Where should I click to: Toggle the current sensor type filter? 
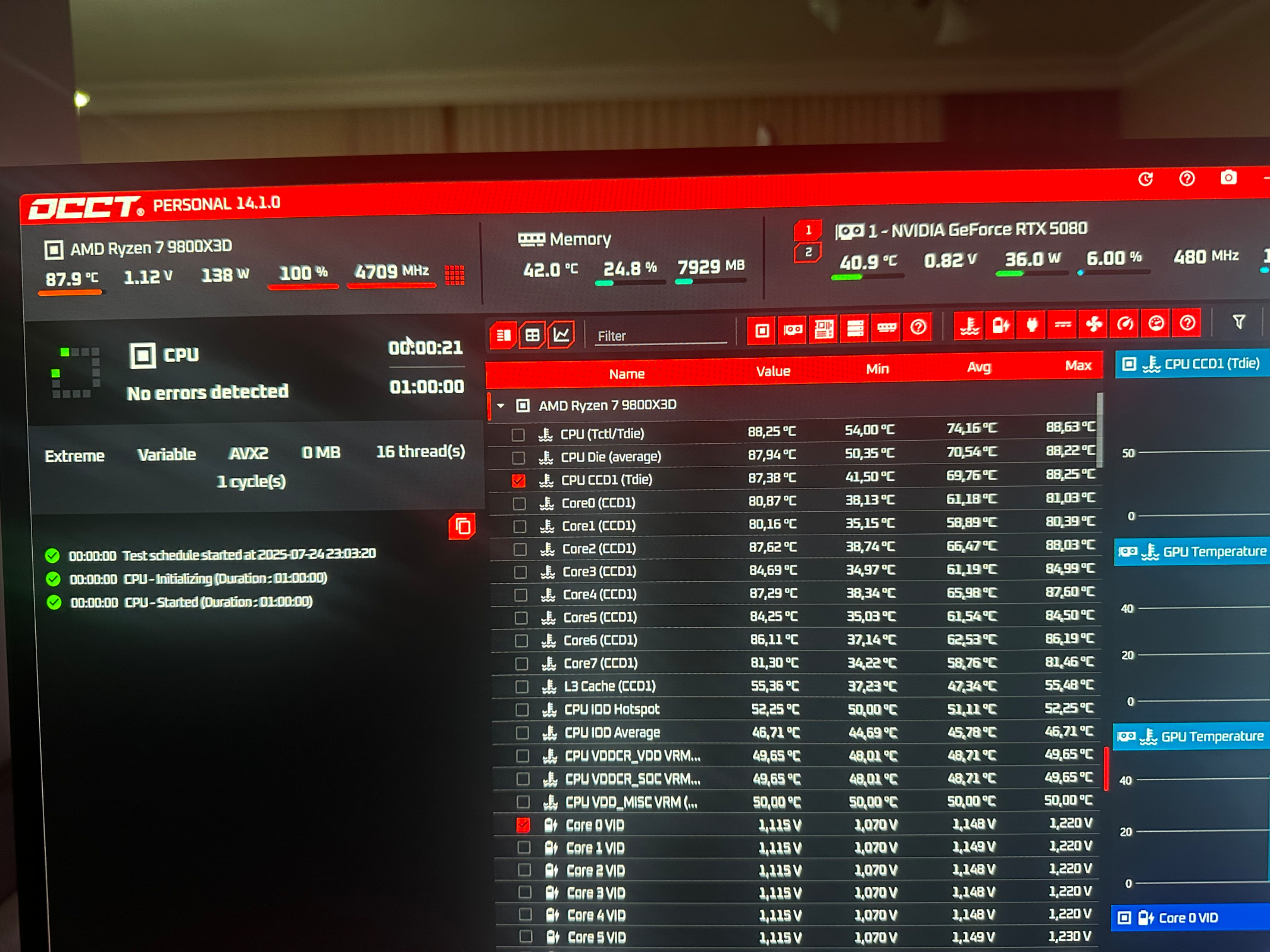click(x=1063, y=324)
